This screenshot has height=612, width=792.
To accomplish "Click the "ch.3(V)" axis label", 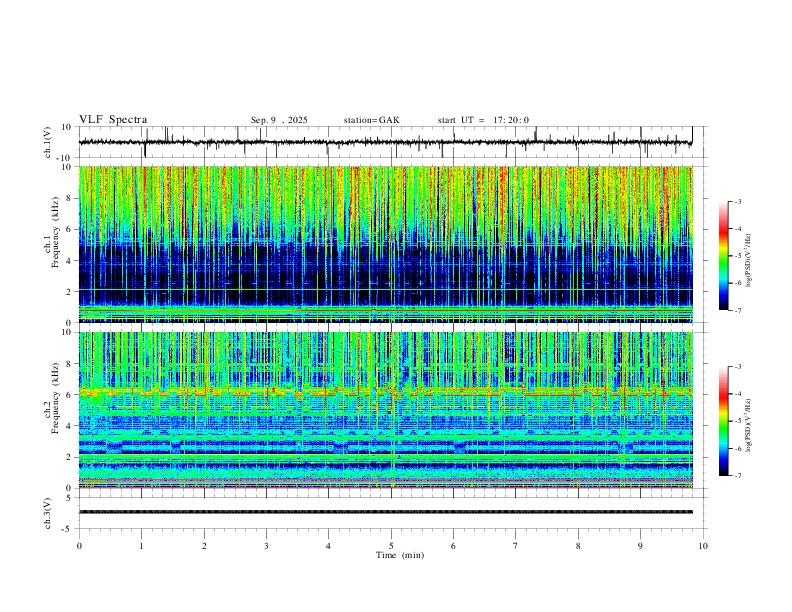I will tap(48, 513).
